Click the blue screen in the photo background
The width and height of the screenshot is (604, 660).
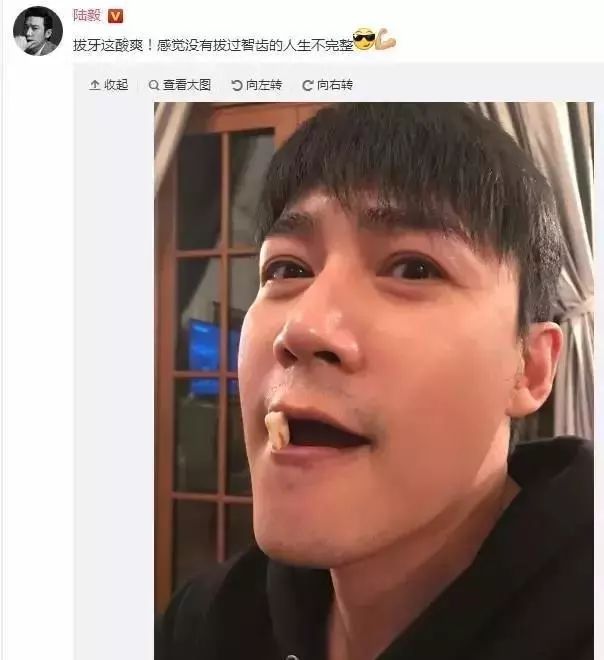tap(208, 357)
